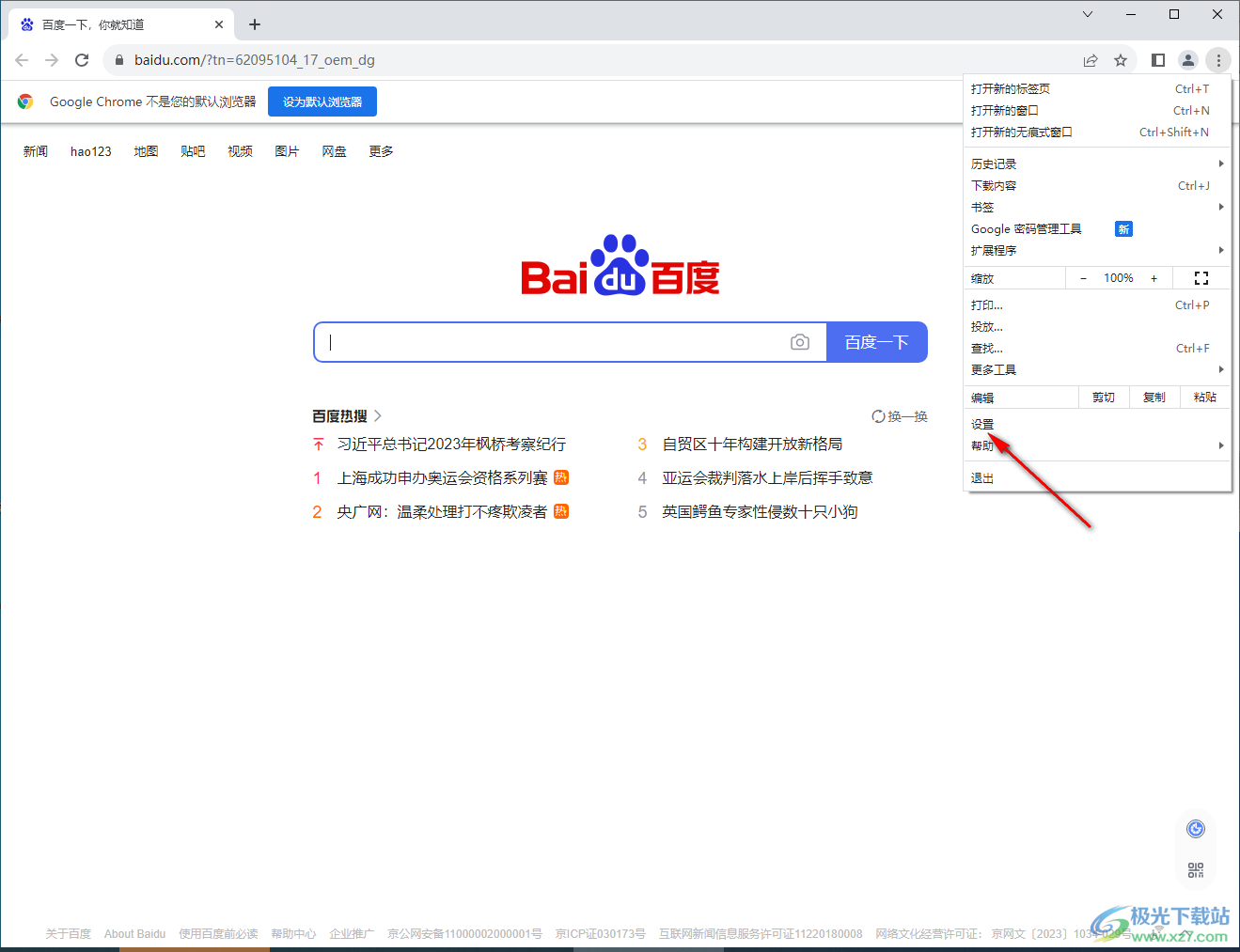The height and width of the screenshot is (952, 1240).
Task: Click the Baidu logo
Action: [620, 265]
